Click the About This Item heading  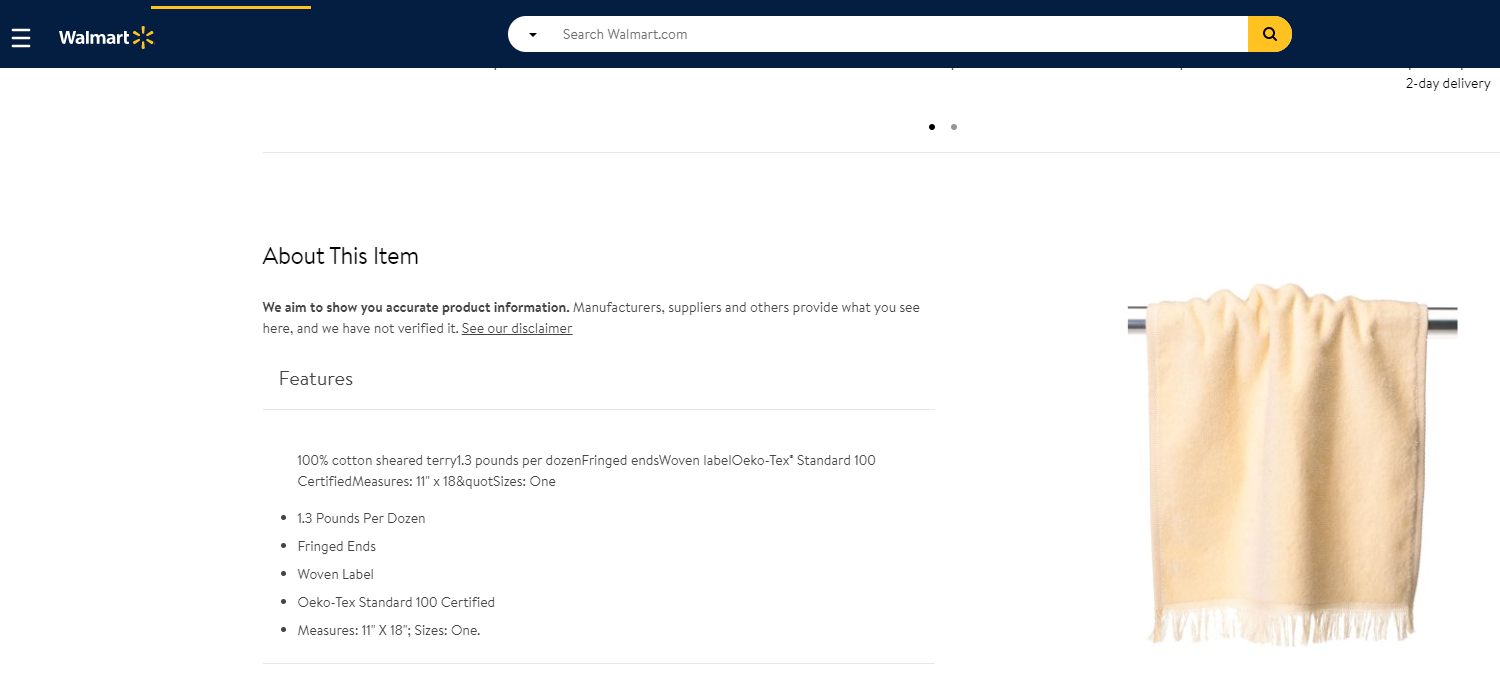tap(340, 256)
